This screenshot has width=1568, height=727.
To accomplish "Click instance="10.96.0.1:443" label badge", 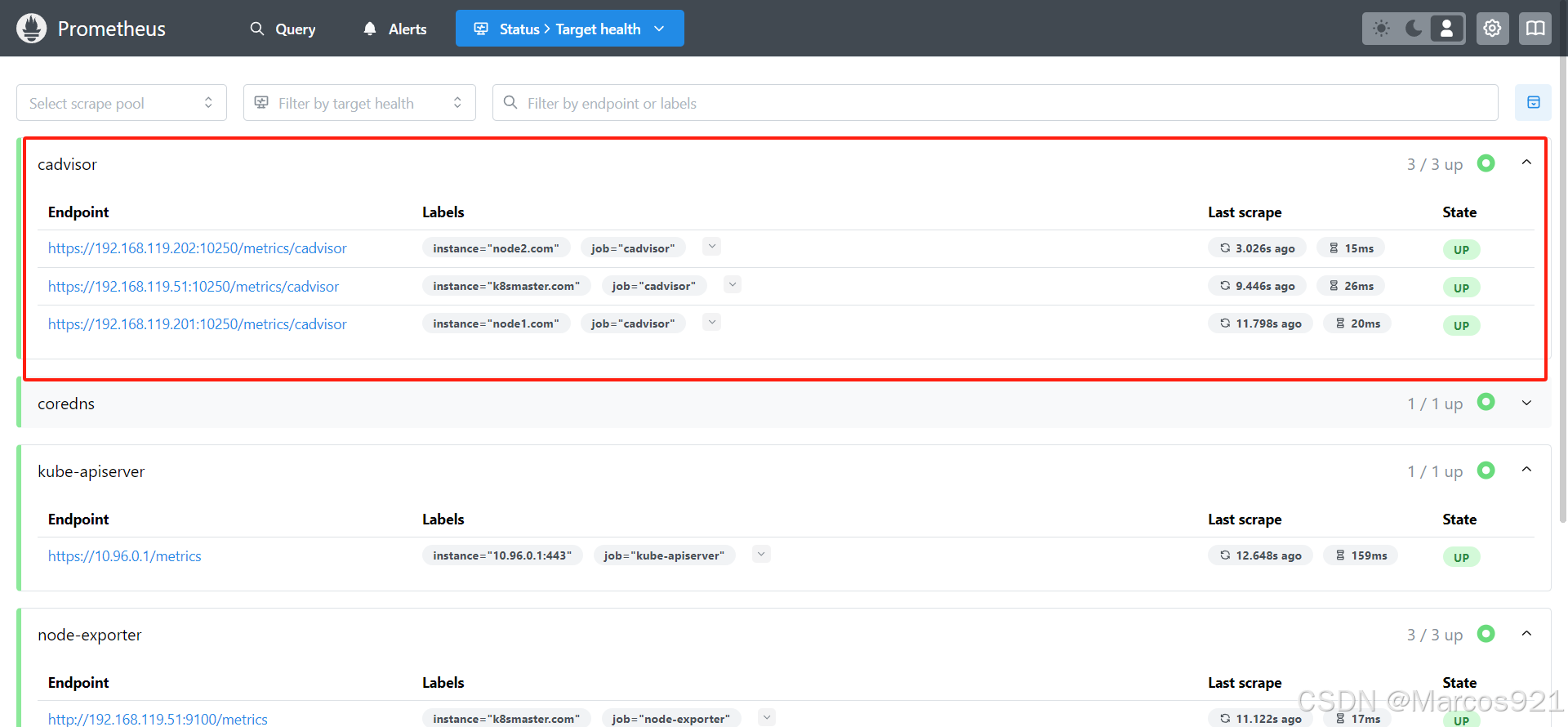I will (502, 555).
